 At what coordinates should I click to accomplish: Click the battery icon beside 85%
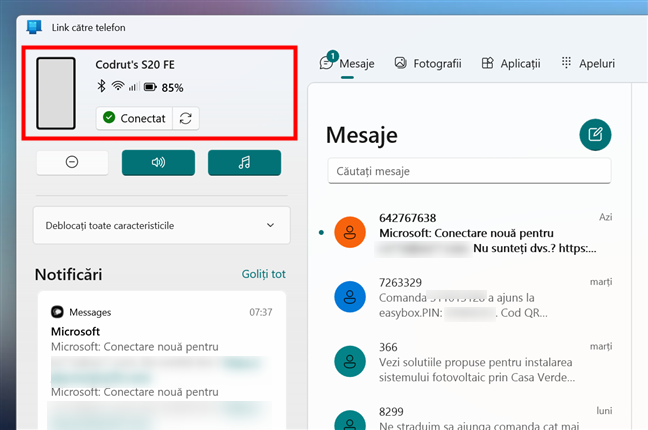click(150, 87)
